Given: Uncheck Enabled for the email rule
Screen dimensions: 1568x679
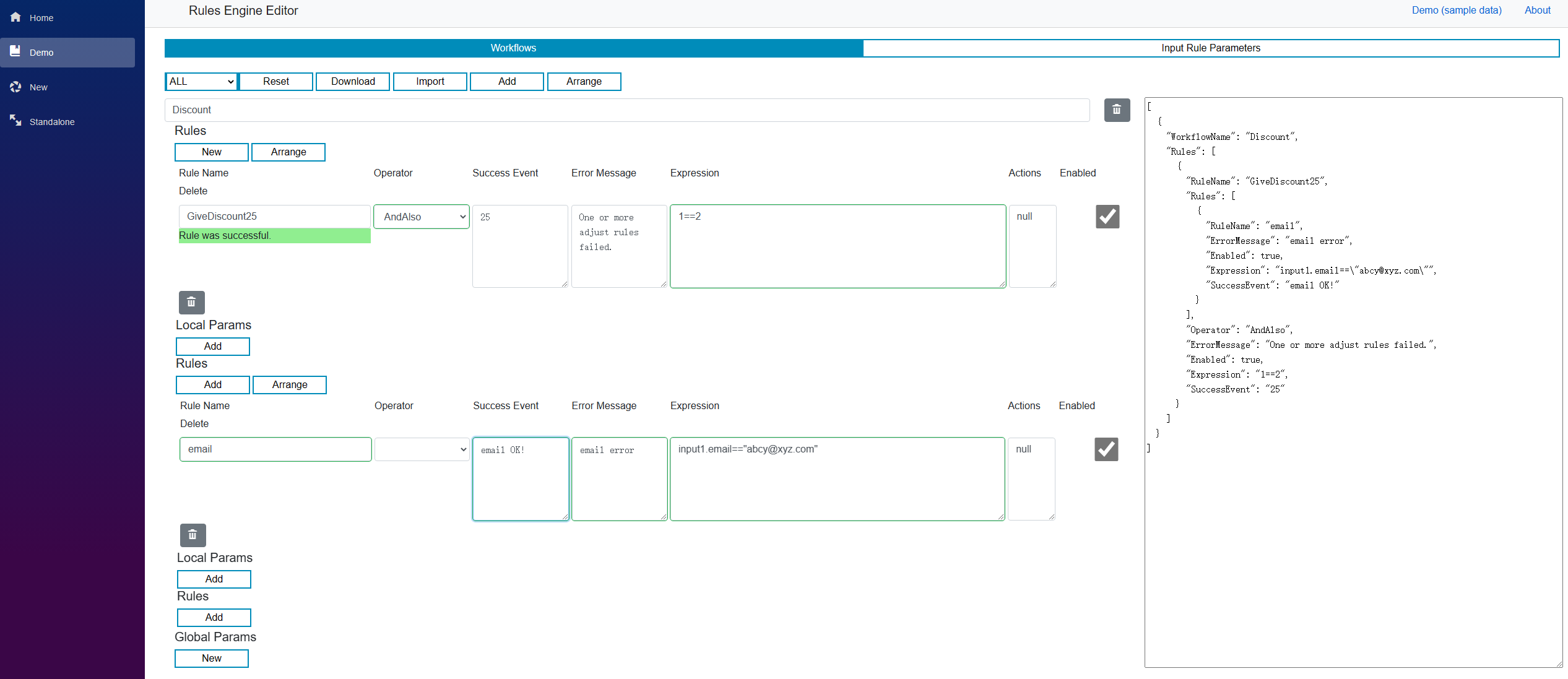Looking at the screenshot, I should [x=1106, y=449].
